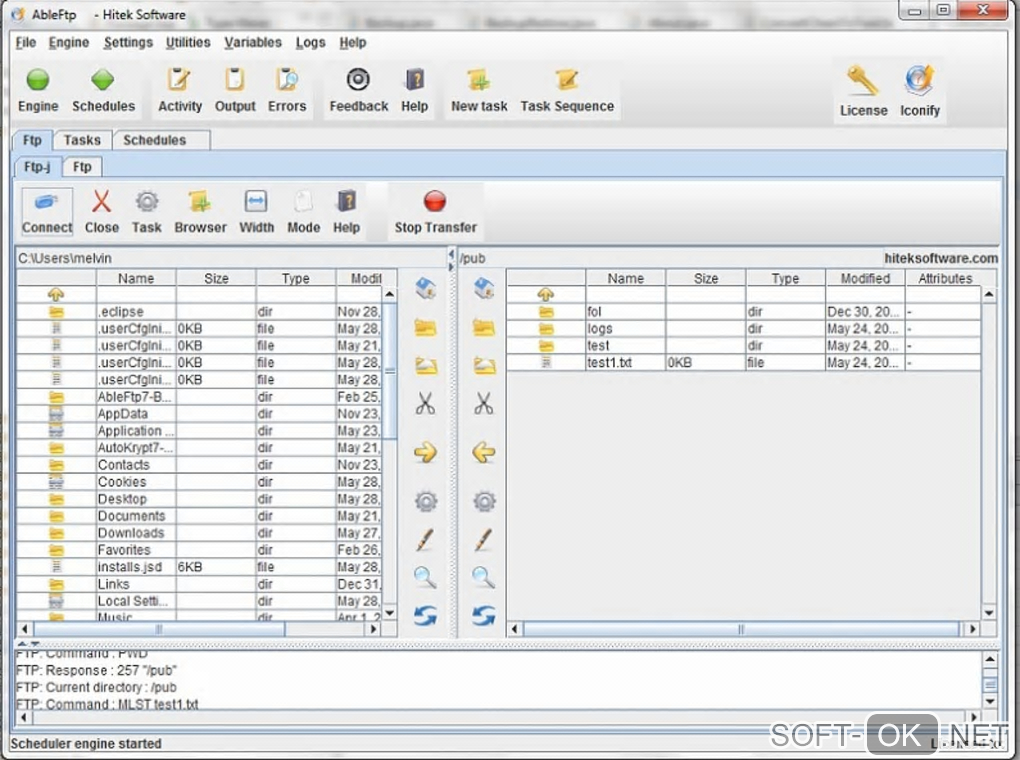This screenshot has width=1020, height=760.
Task: Click the License key icon
Action: click(863, 81)
